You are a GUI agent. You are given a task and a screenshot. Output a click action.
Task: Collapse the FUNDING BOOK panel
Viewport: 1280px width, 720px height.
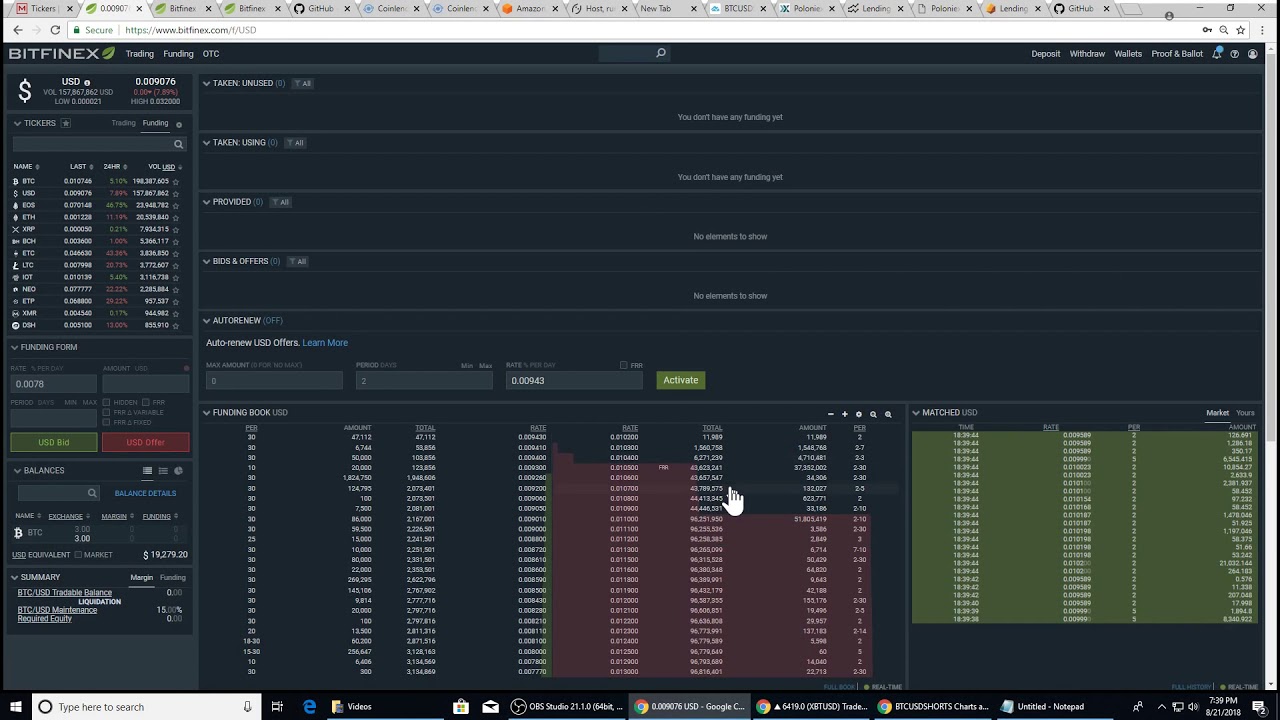click(x=206, y=412)
